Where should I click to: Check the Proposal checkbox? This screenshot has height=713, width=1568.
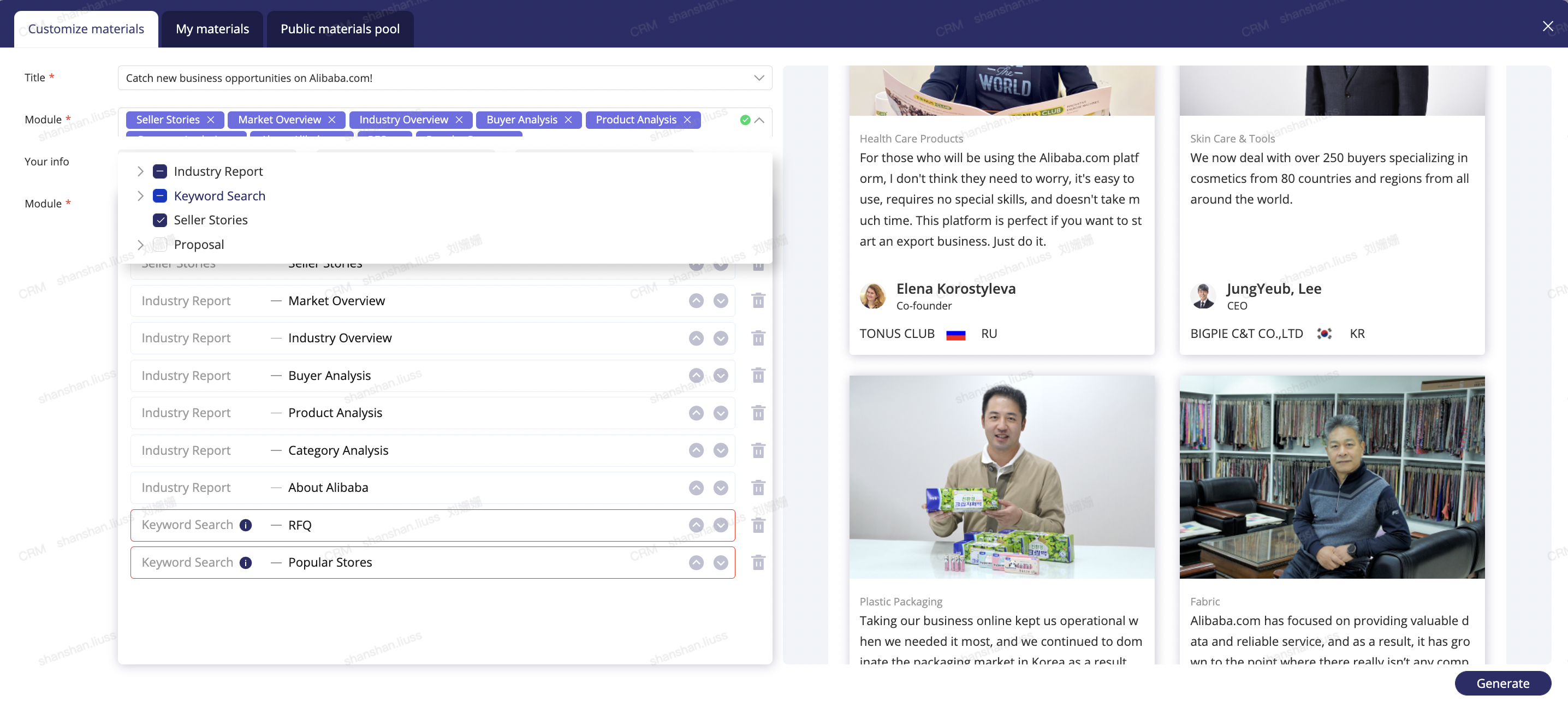pyautogui.click(x=160, y=245)
